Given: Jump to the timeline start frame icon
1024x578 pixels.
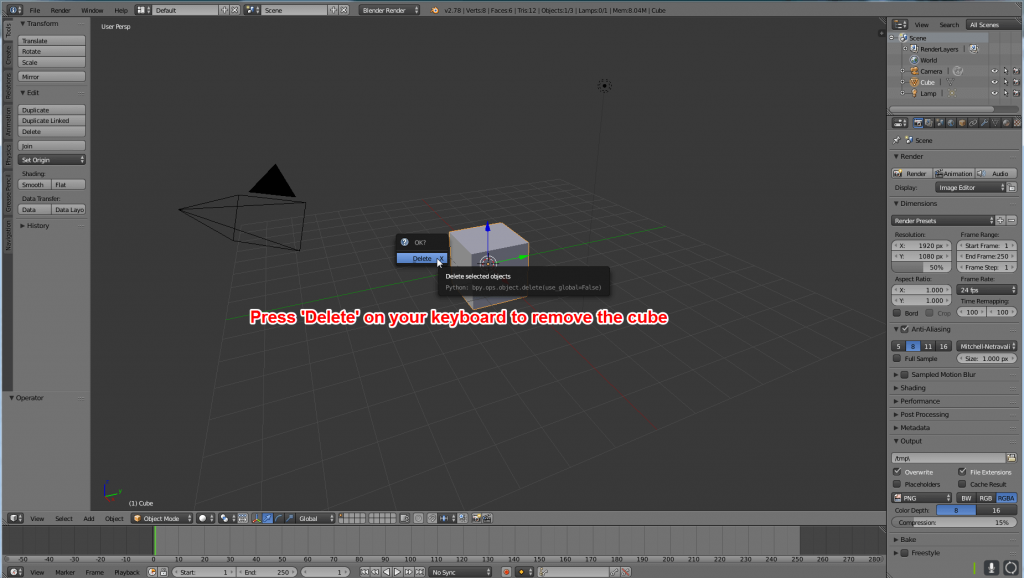Looking at the screenshot, I should [x=364, y=572].
